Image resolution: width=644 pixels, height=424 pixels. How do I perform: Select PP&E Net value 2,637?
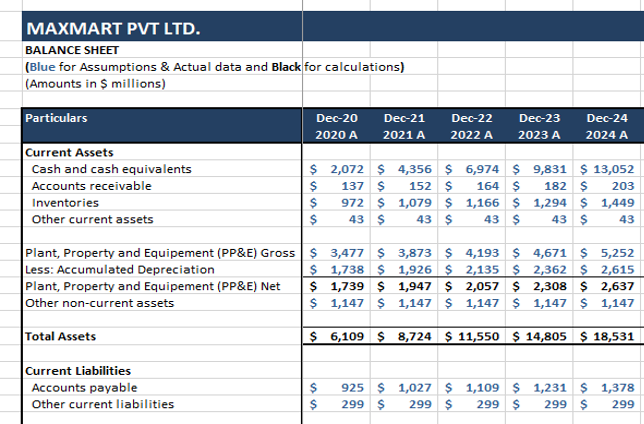(618, 286)
